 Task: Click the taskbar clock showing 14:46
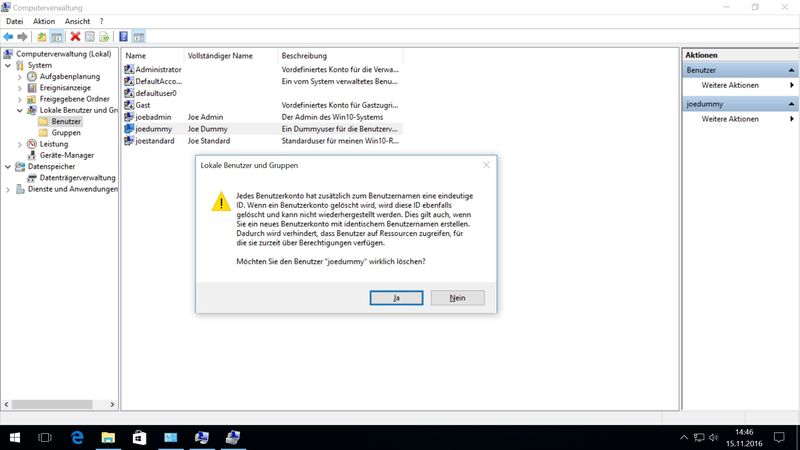tap(744, 438)
